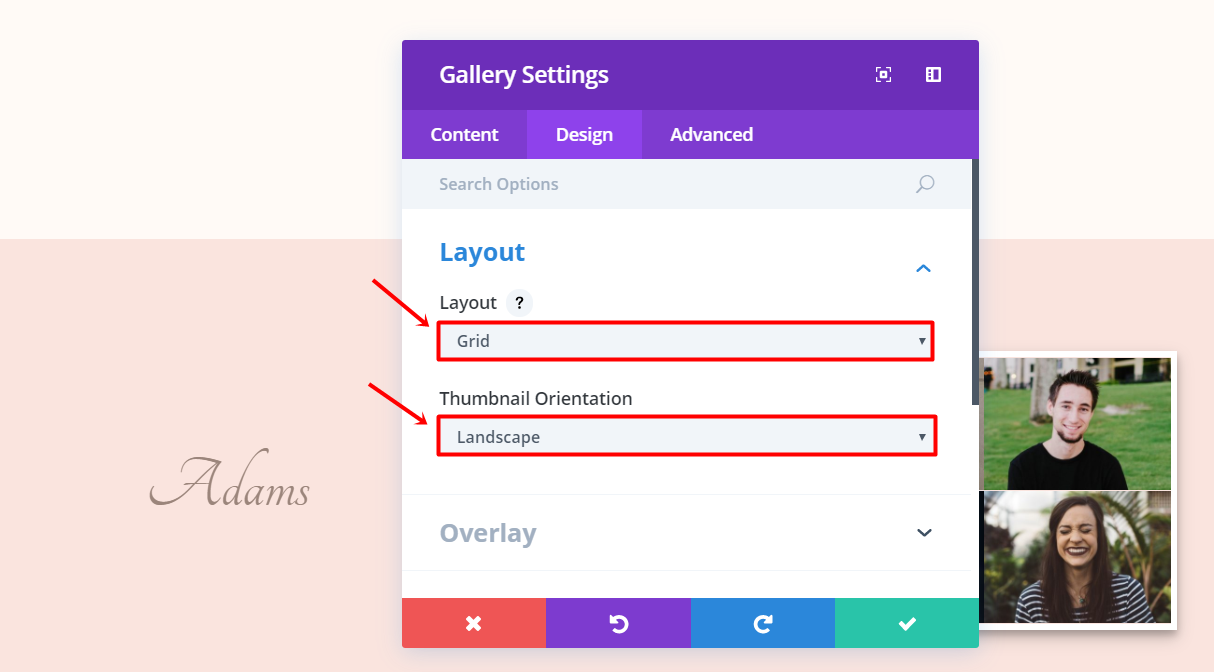Discard changes with the red X button
Screen dimensions: 1214x672
click(474, 623)
